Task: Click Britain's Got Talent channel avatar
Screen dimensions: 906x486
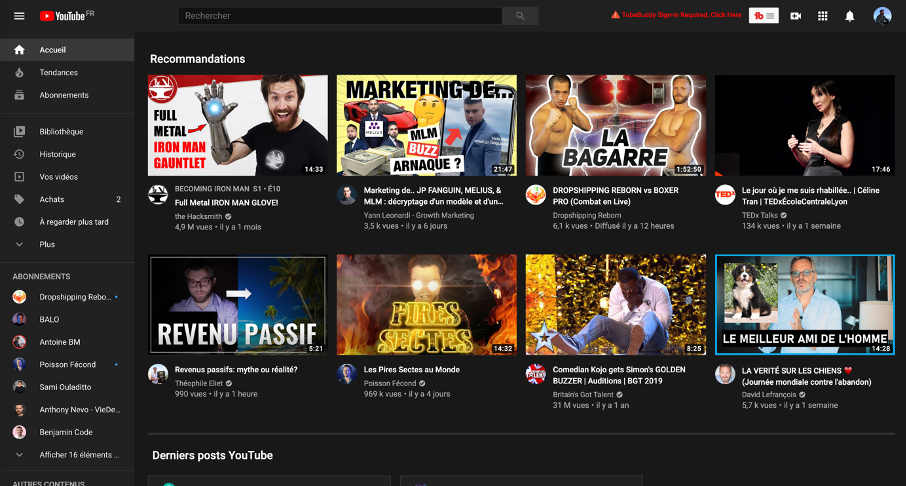Action: (536, 374)
